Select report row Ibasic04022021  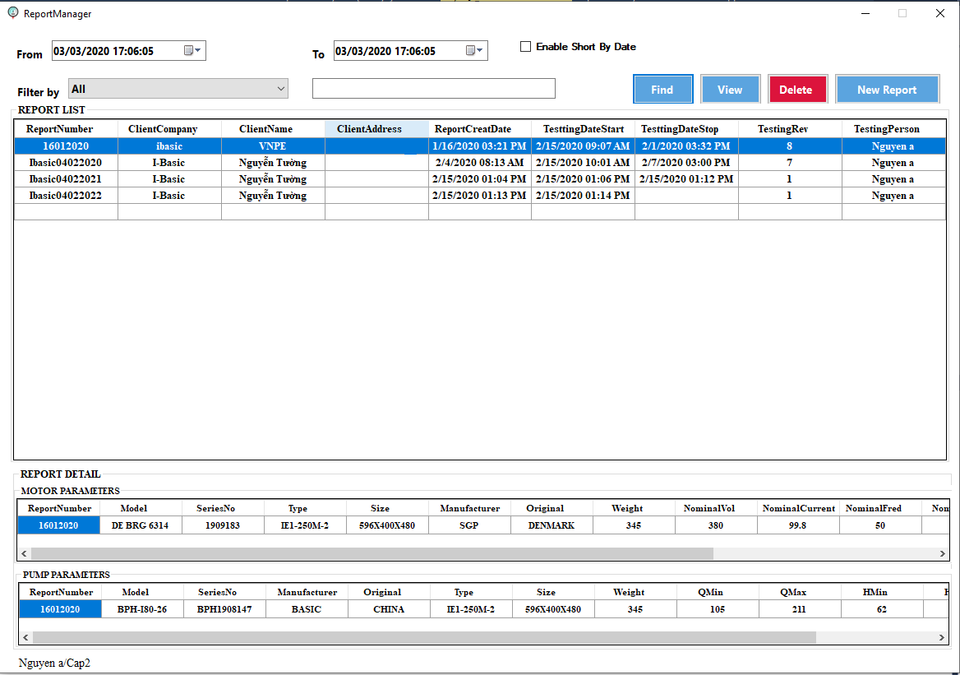pyautogui.click(x=65, y=179)
